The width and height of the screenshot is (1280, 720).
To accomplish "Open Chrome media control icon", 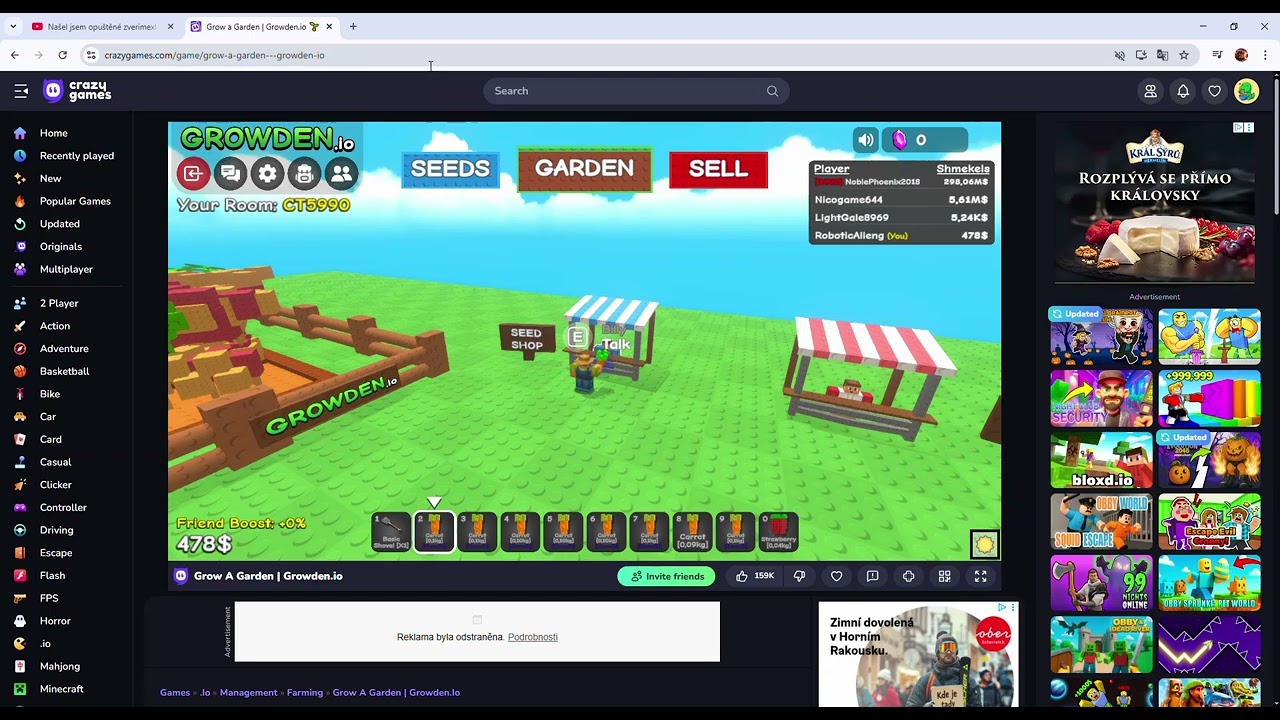I will tap(1217, 55).
